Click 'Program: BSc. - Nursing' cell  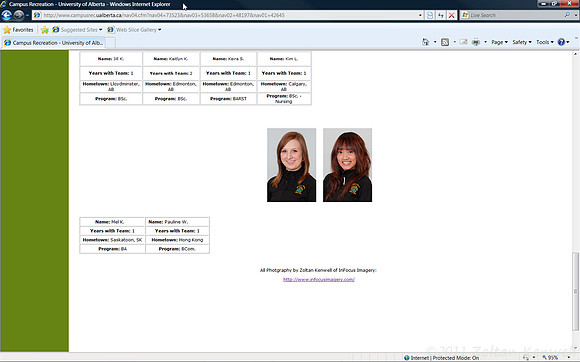coord(284,99)
